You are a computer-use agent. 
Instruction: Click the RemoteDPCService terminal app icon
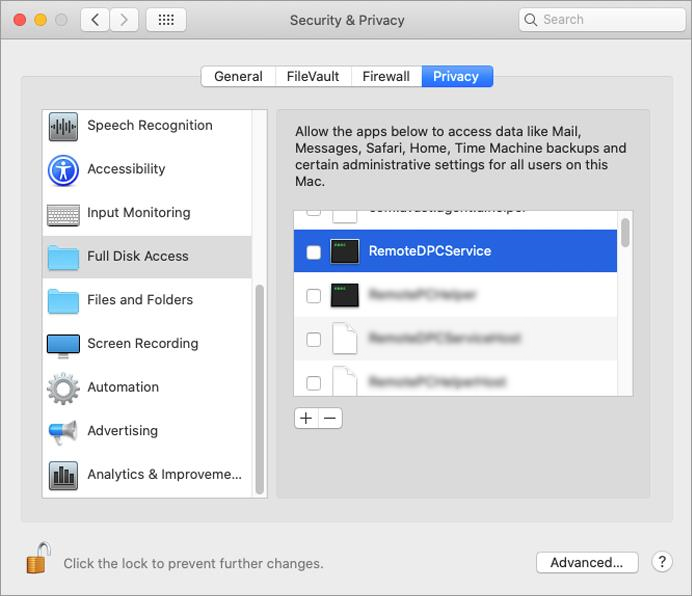344,252
